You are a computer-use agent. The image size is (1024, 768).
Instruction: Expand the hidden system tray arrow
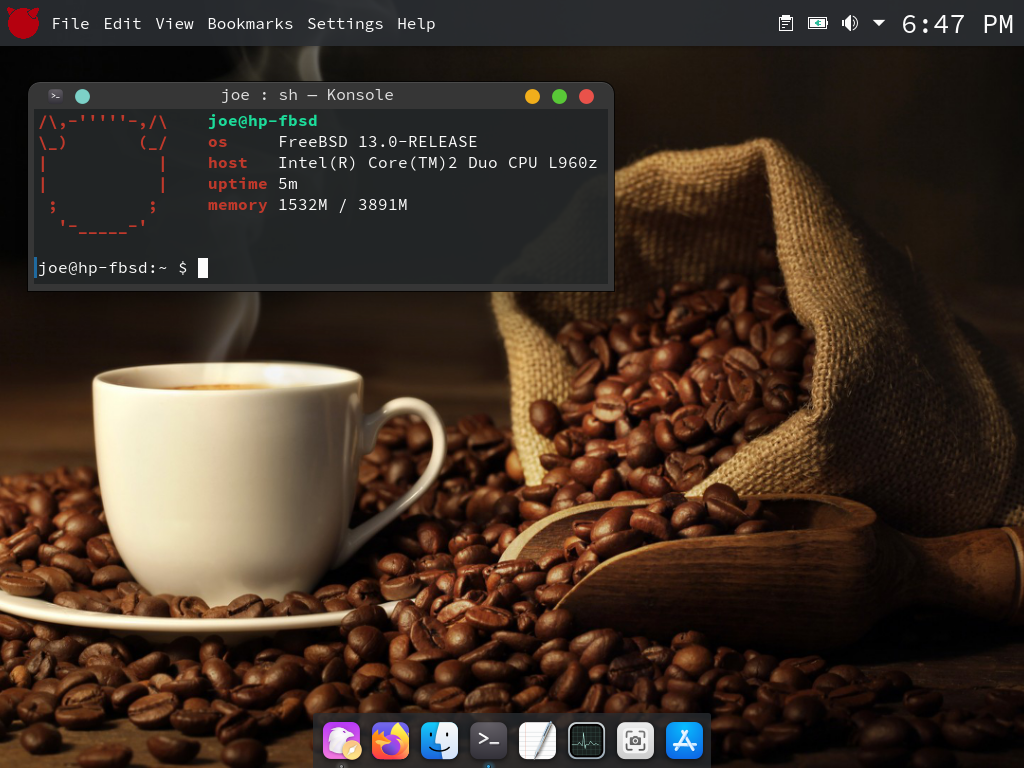pos(879,23)
